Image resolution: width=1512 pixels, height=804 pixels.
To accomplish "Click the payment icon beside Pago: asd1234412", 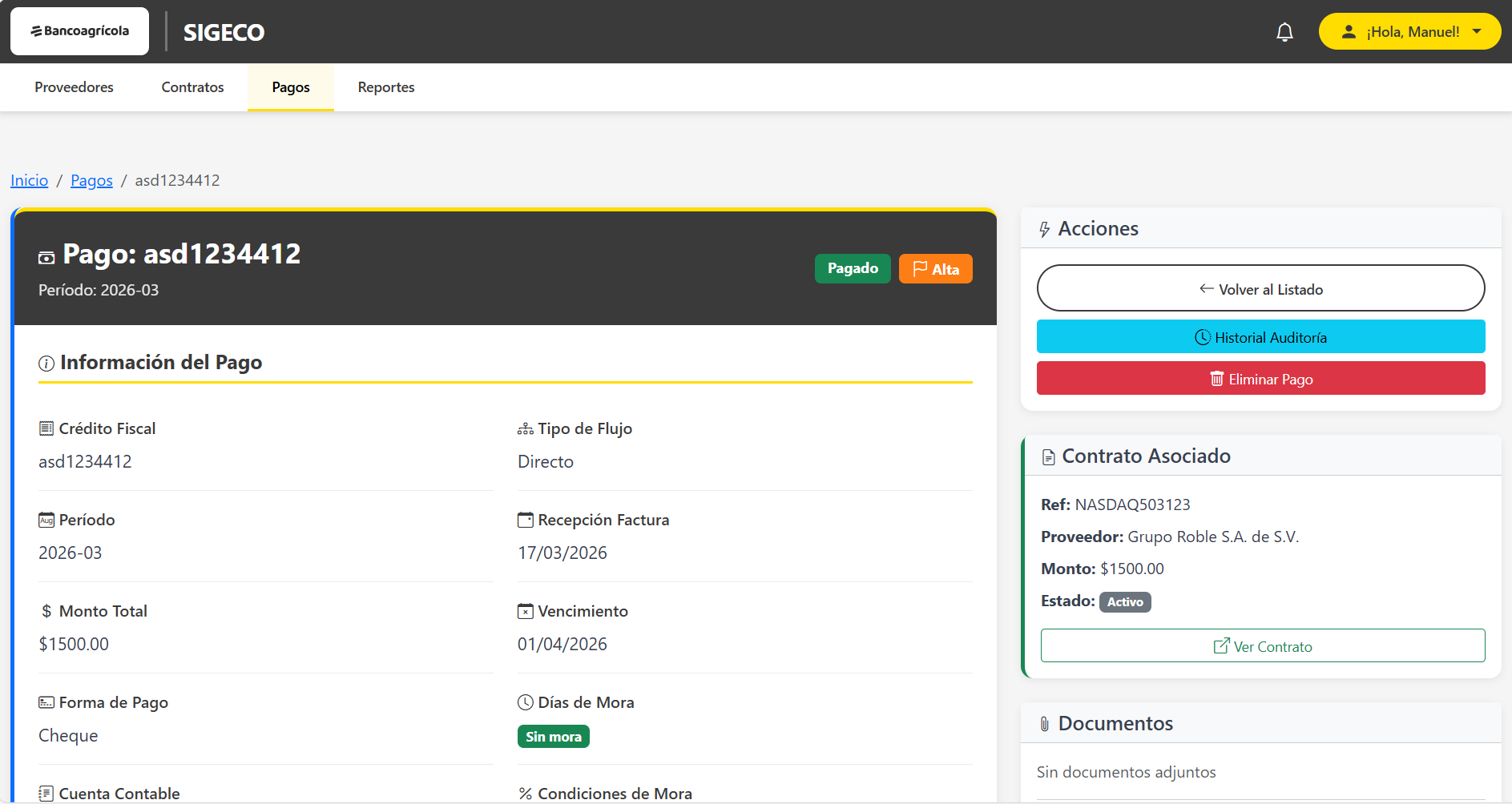I will point(46,257).
